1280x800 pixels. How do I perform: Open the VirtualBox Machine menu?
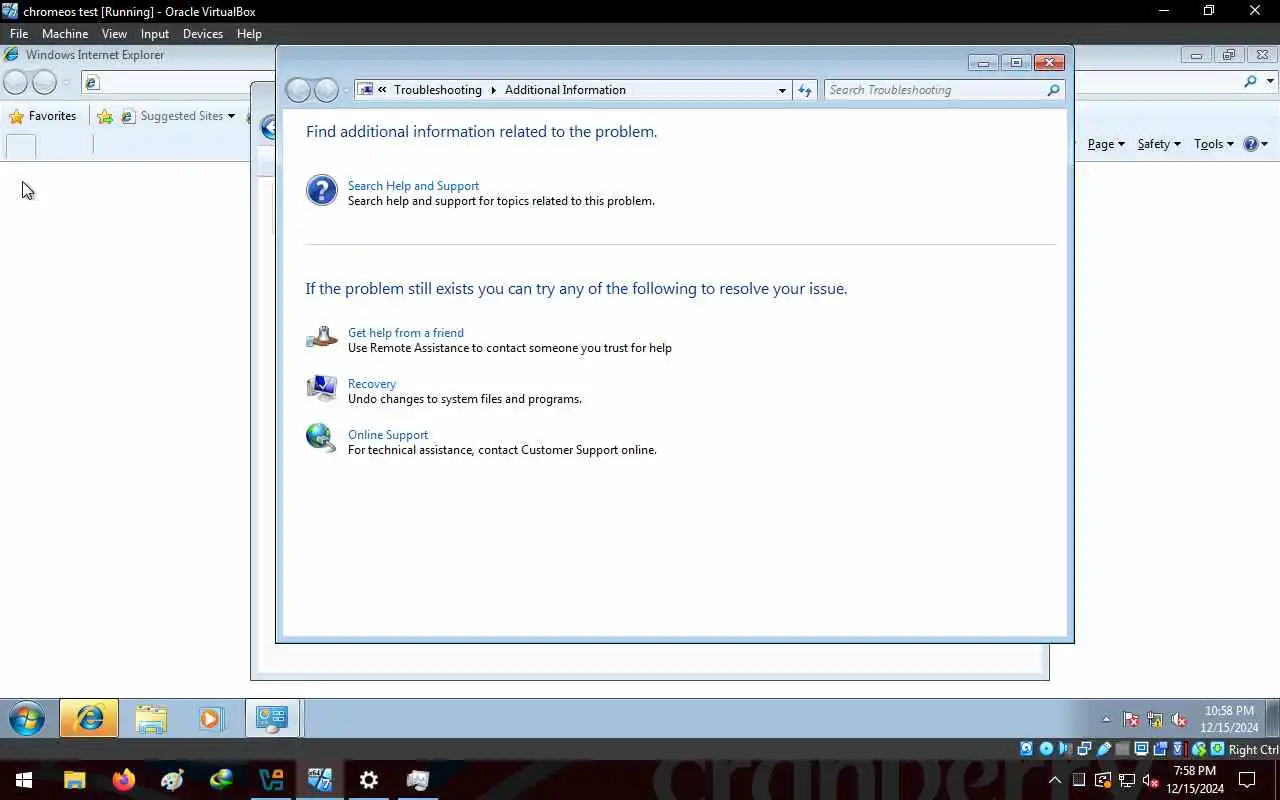pos(65,33)
